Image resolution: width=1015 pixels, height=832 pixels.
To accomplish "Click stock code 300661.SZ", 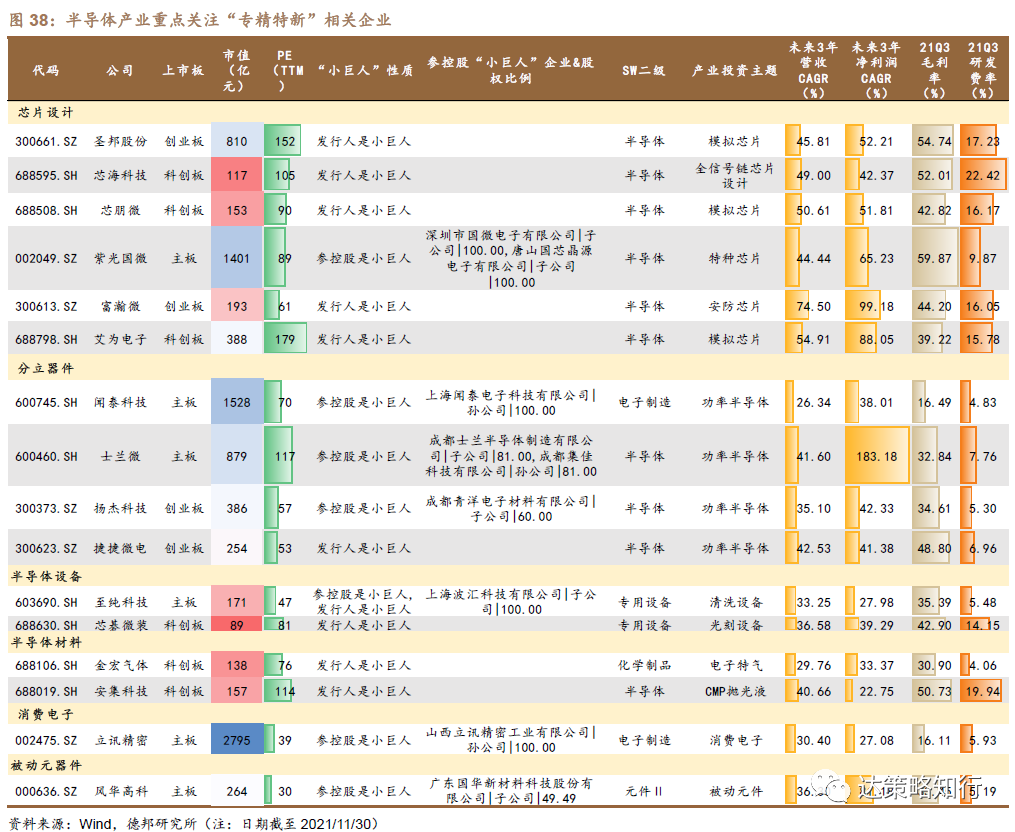I will [46, 142].
